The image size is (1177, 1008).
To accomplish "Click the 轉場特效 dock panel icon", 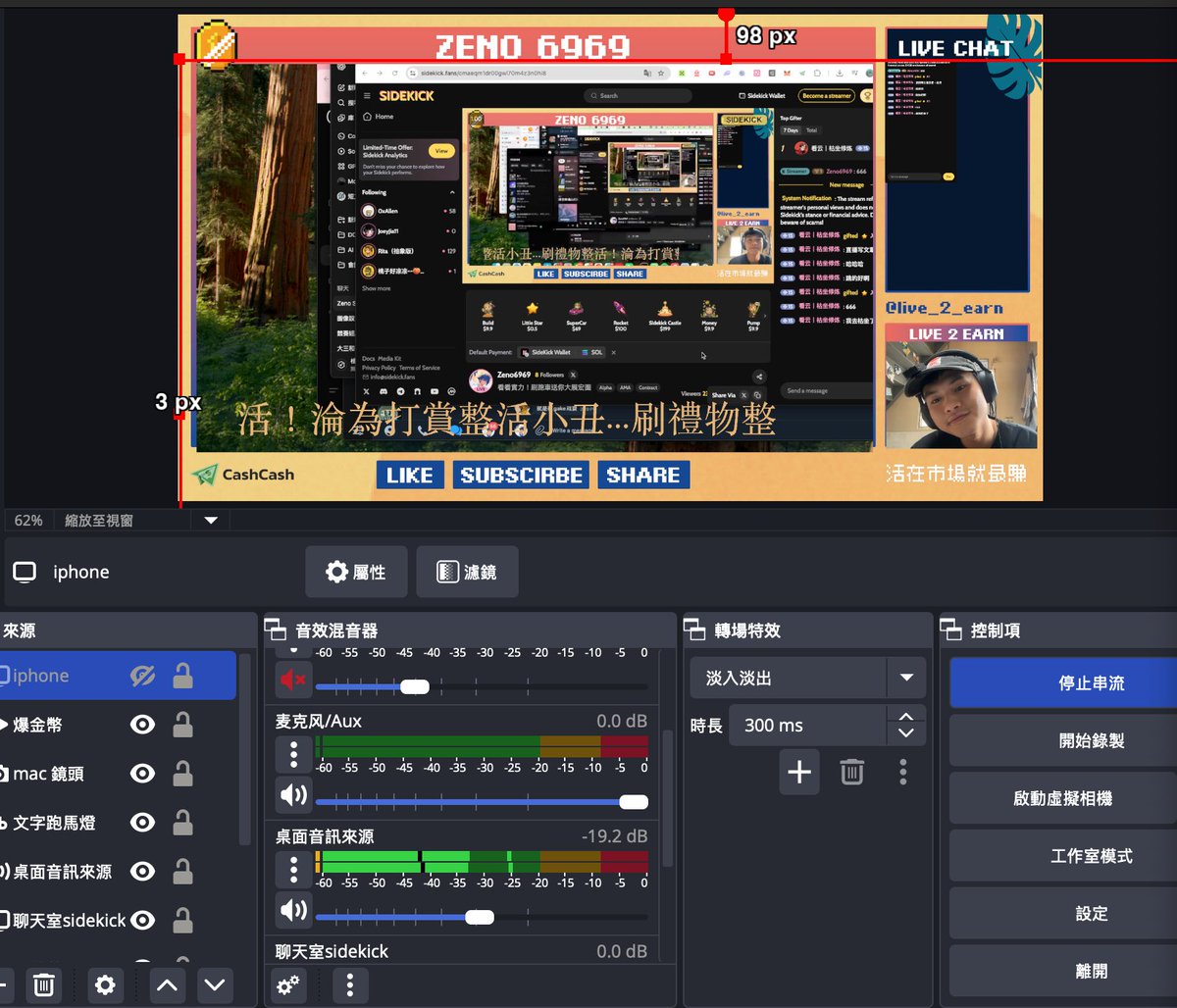I will (695, 630).
